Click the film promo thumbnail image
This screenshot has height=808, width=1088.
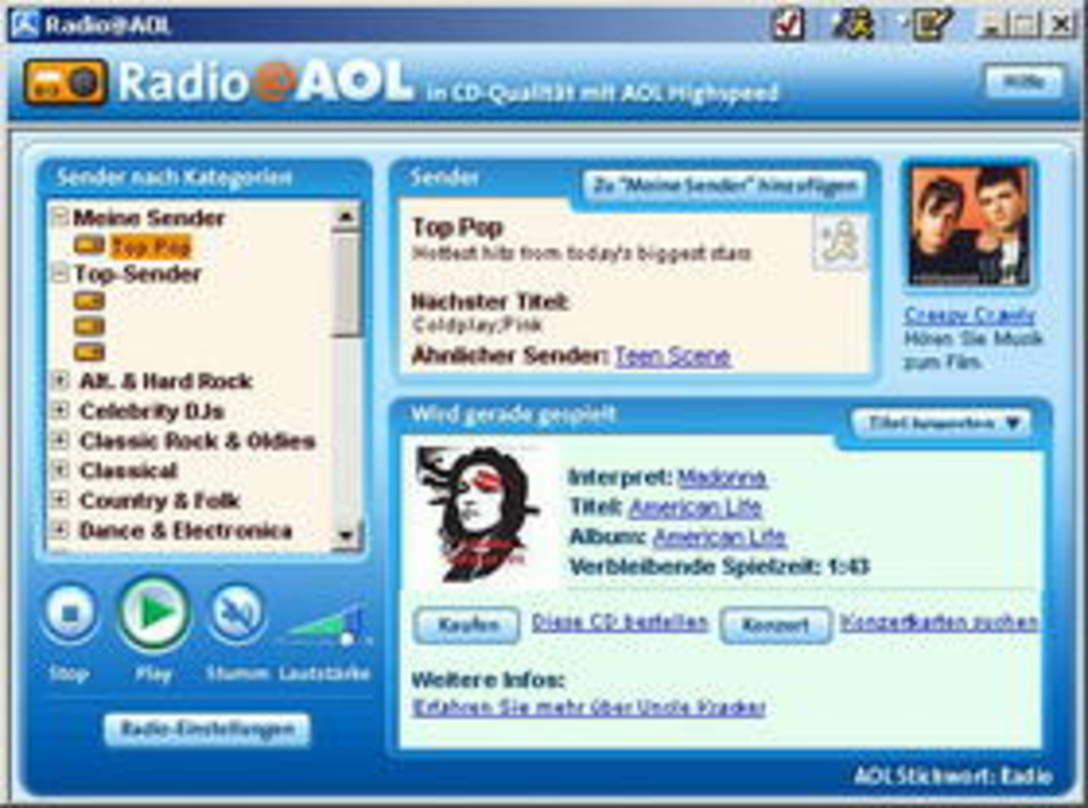969,226
